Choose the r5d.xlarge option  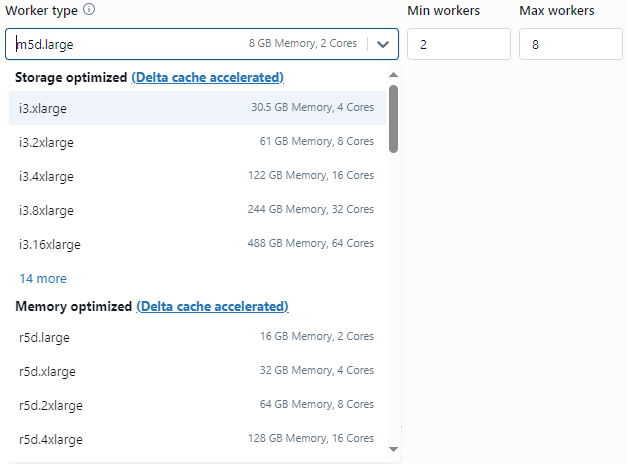196,371
